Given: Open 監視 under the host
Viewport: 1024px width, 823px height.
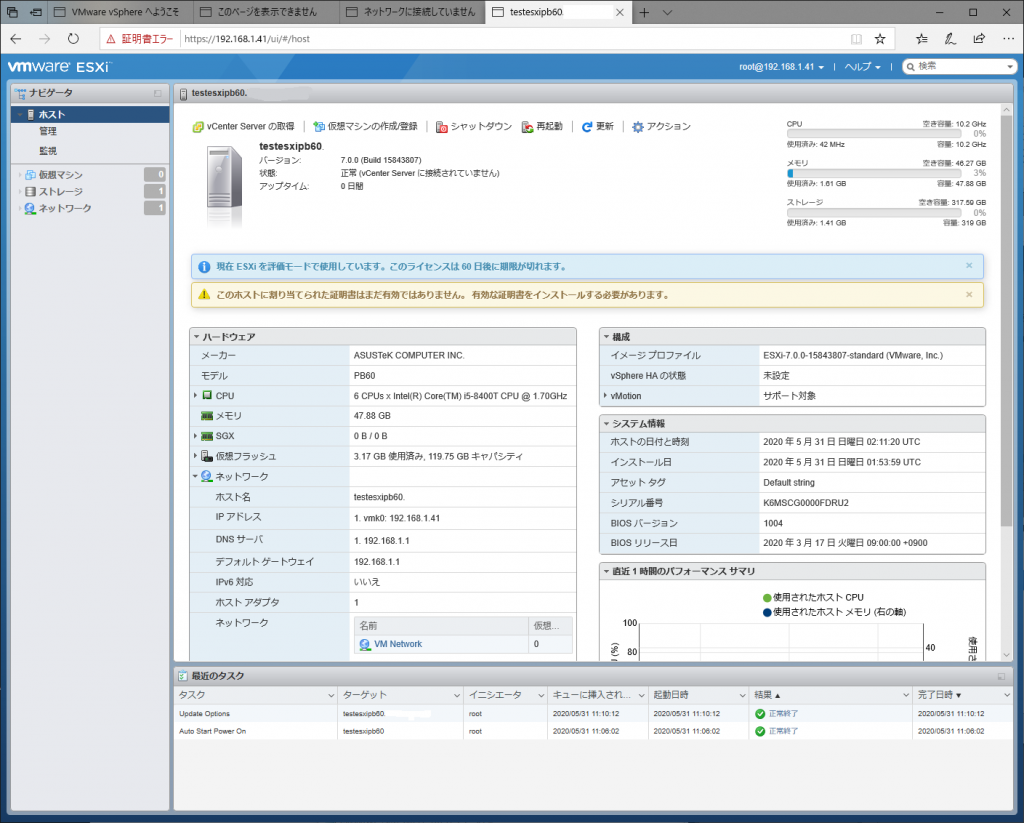Looking at the screenshot, I should [x=48, y=151].
